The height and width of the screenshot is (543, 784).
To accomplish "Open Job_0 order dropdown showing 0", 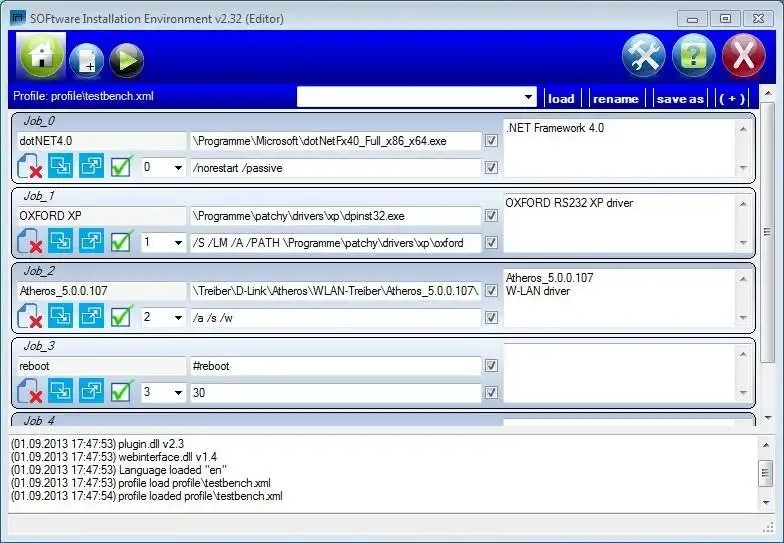I will pos(162,167).
